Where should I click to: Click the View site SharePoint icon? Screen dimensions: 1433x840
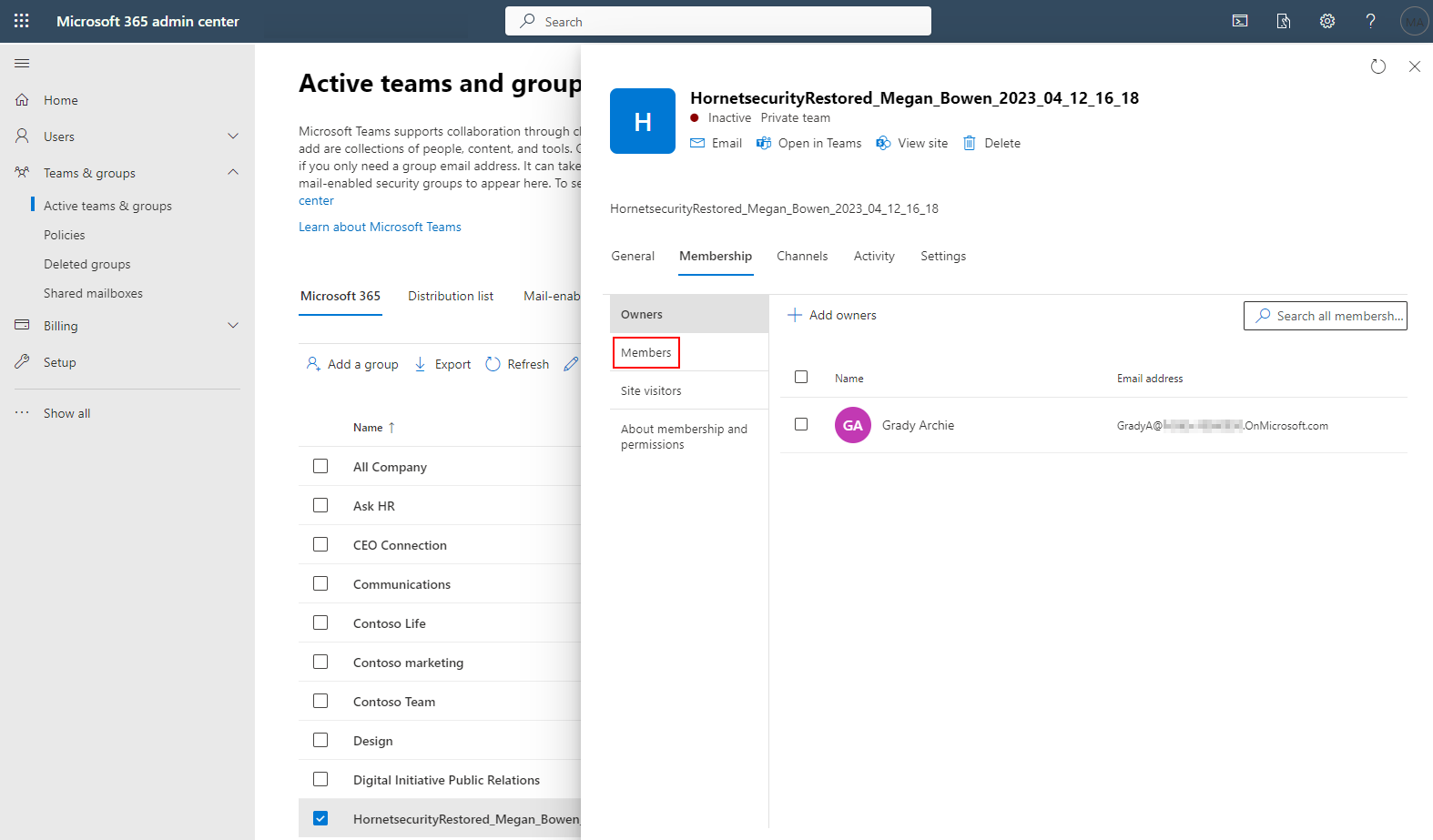click(x=883, y=143)
